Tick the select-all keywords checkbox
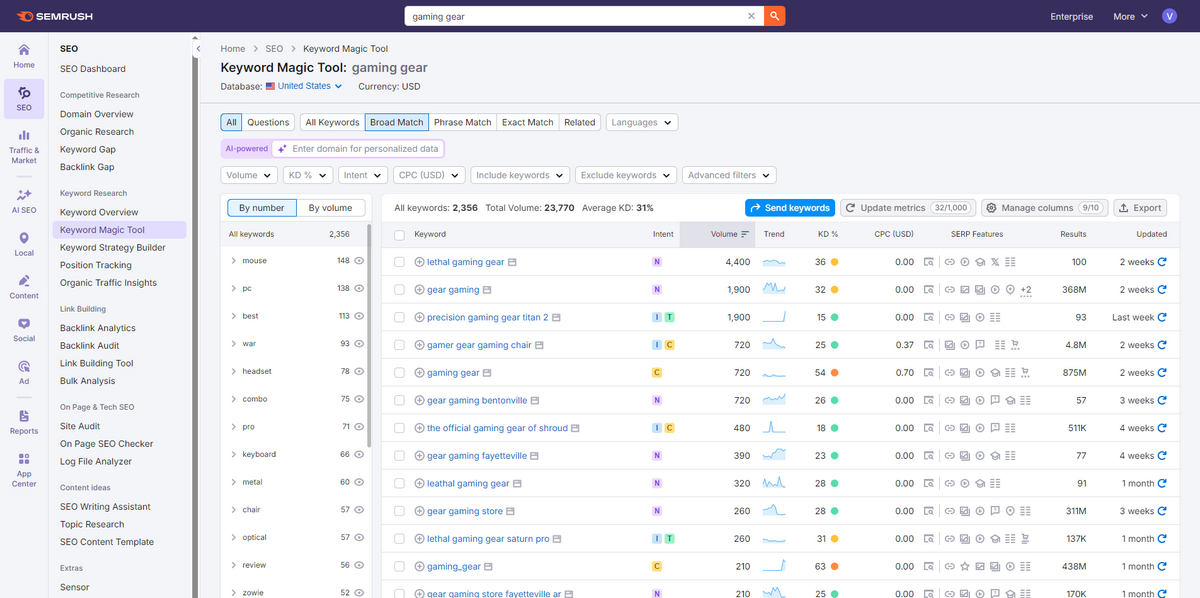This screenshot has width=1200, height=598. click(400, 234)
